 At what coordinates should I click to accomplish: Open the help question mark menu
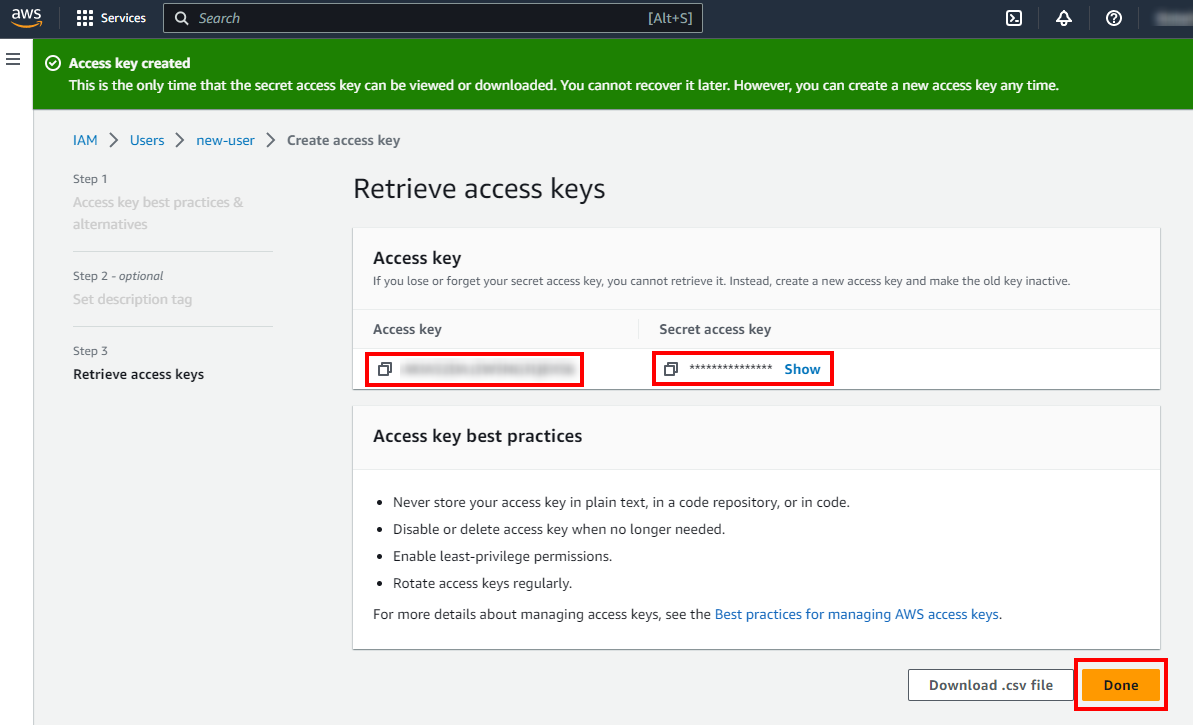(1114, 18)
